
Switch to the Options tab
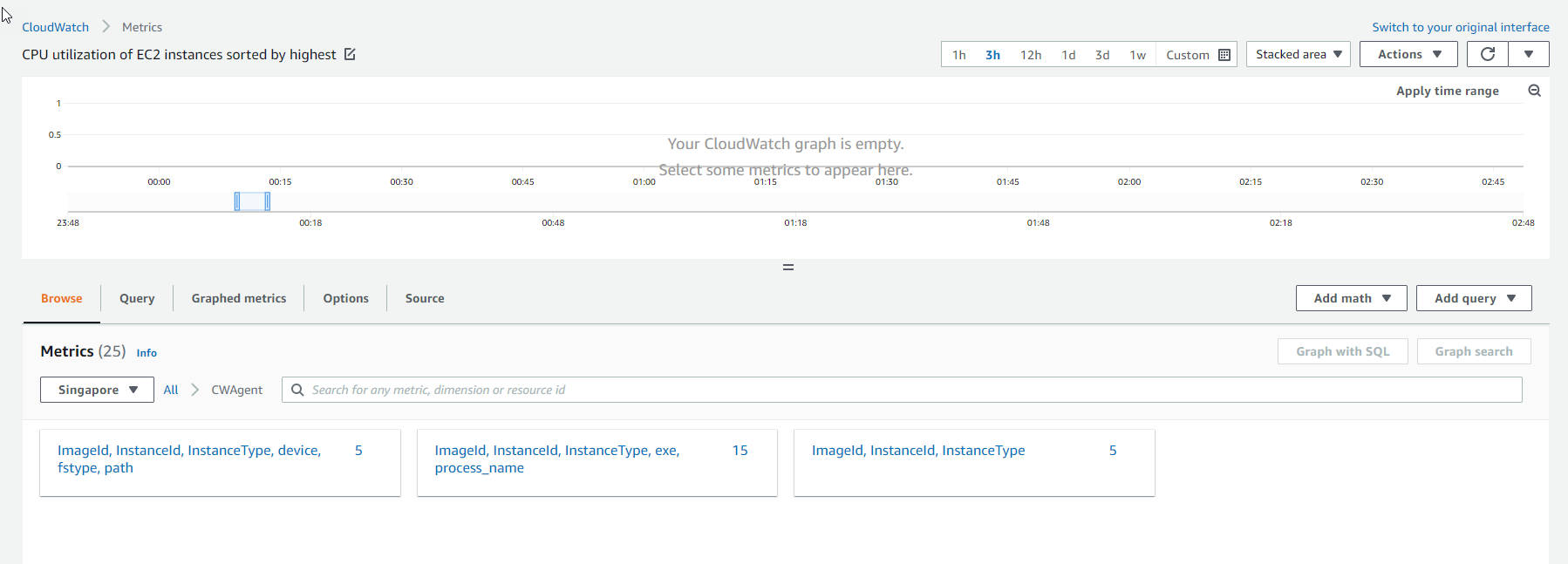346,298
